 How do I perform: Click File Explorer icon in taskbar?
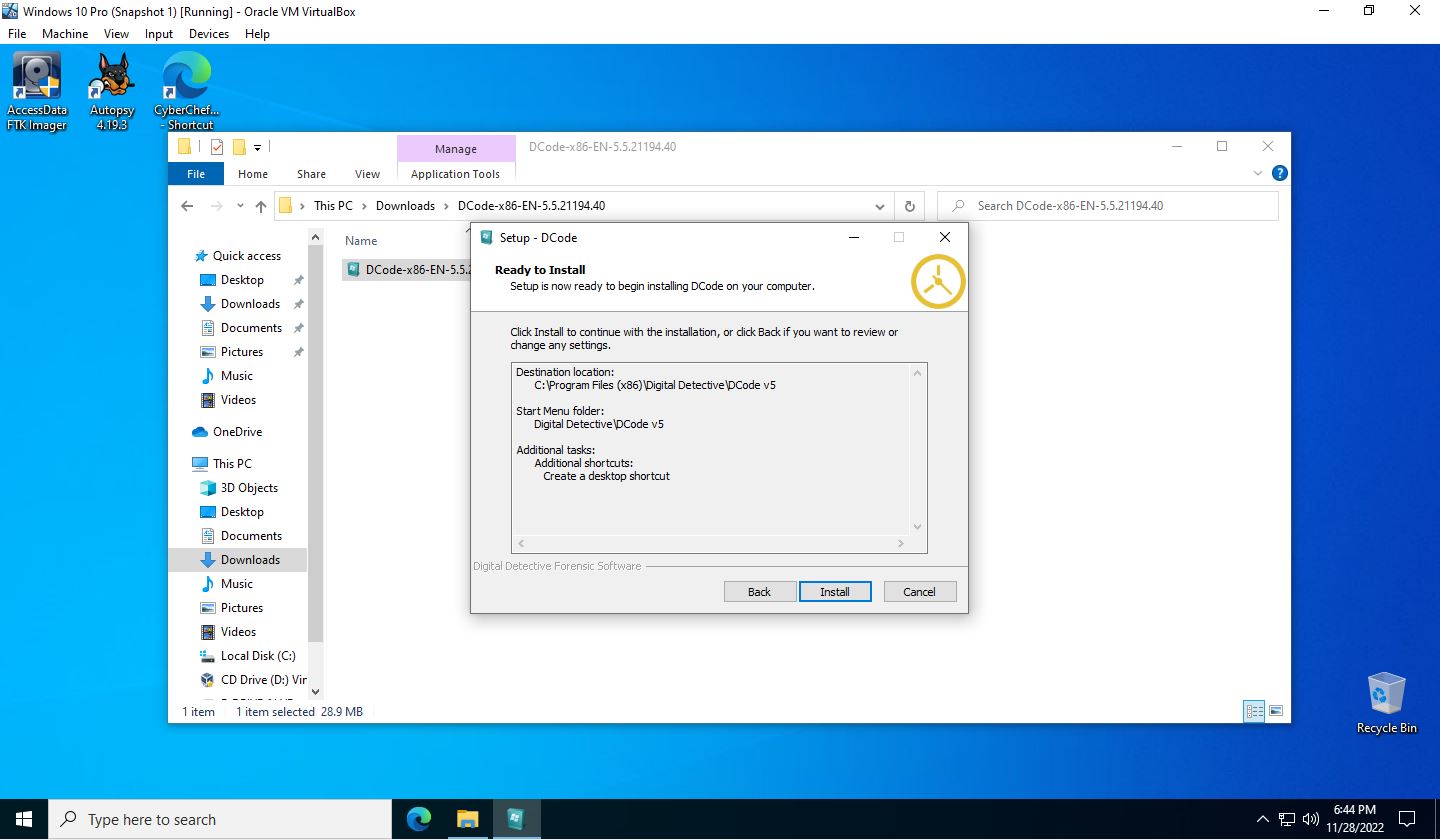467,819
